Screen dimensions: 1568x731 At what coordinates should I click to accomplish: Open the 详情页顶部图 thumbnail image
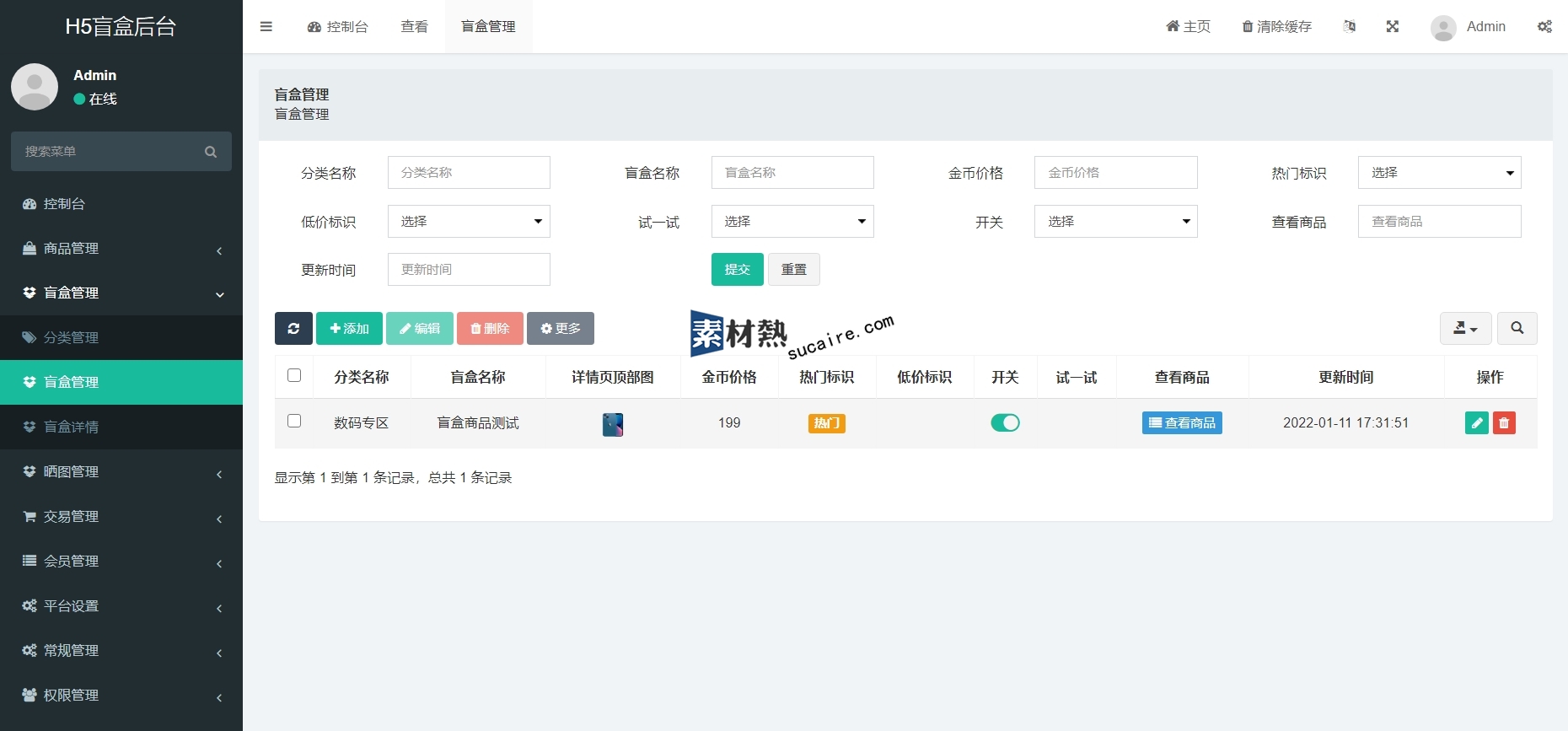click(613, 424)
